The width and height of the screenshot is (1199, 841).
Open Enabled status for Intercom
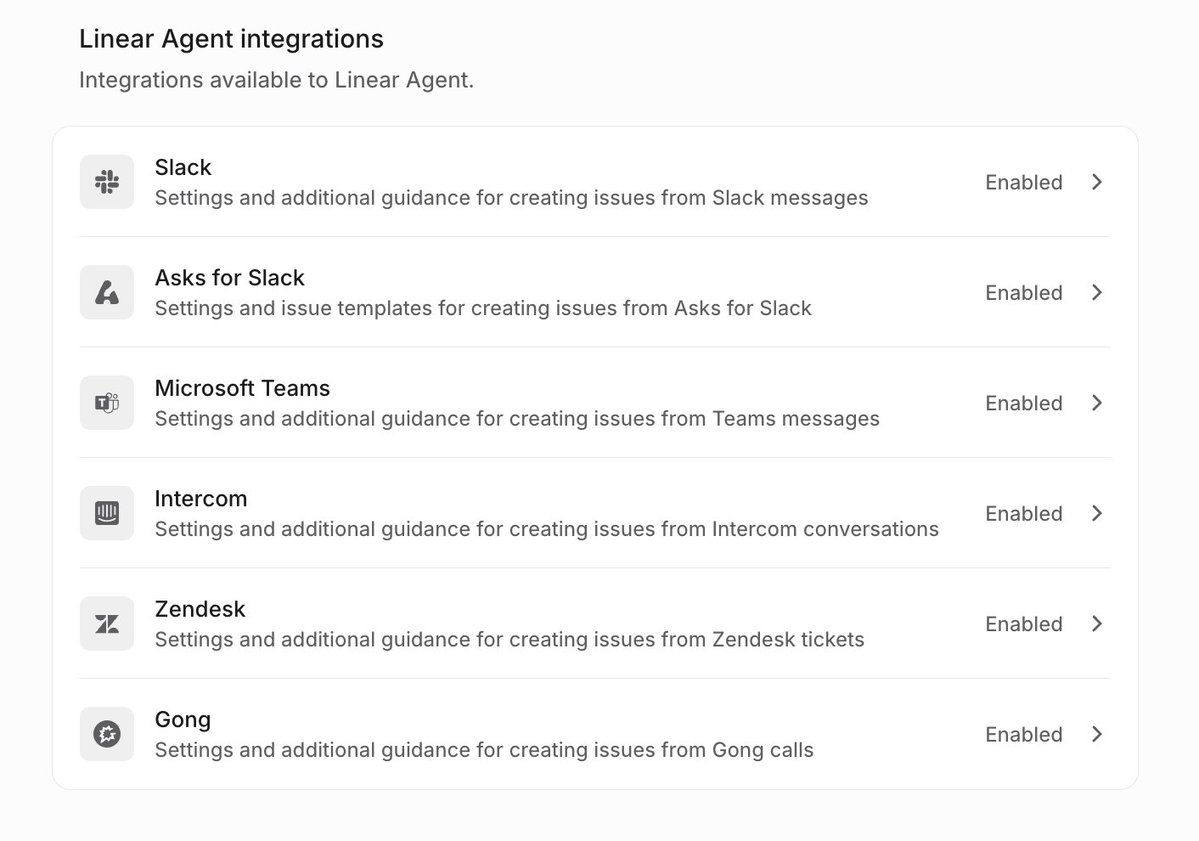tap(1023, 513)
